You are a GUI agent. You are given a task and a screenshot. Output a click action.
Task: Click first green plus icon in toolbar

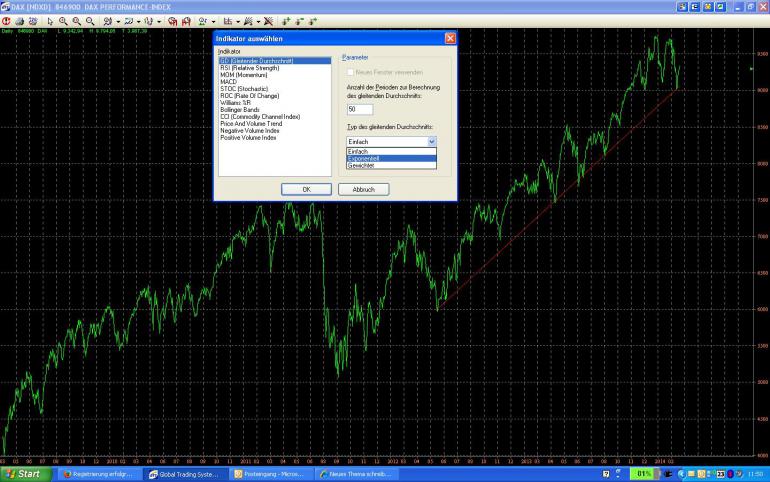coord(286,21)
